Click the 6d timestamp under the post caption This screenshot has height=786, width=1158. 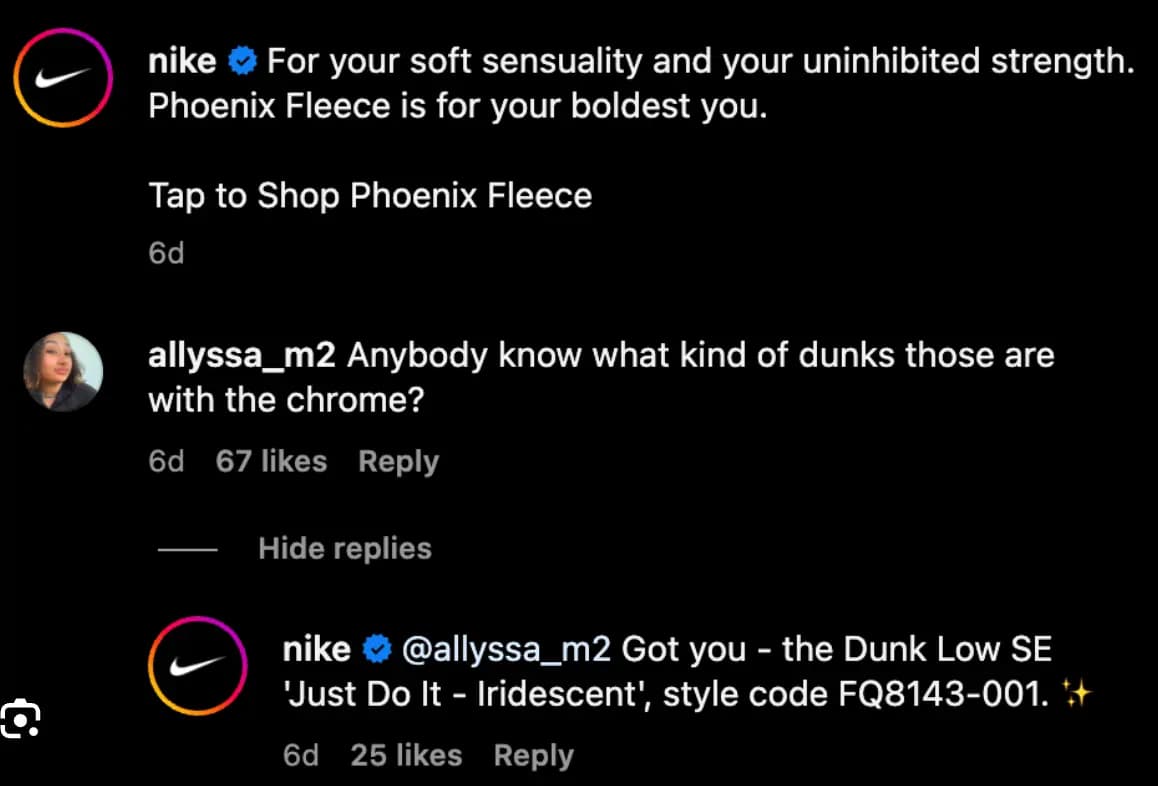pos(166,254)
